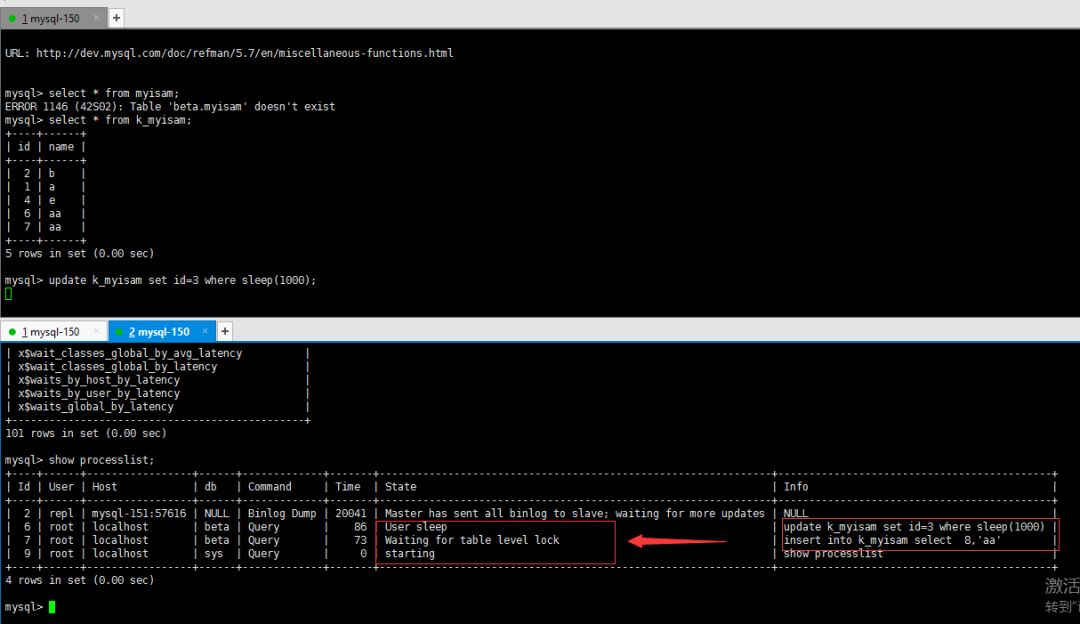Click 'Waiting for table level lock' state
This screenshot has height=624, width=1080.
tap(472, 541)
